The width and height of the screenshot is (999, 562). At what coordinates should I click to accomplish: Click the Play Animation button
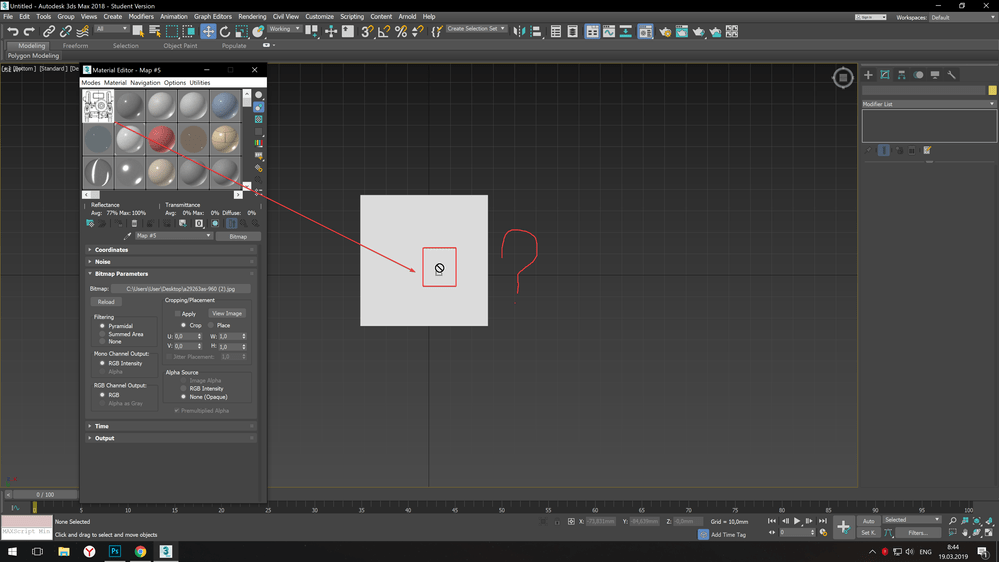pos(796,521)
